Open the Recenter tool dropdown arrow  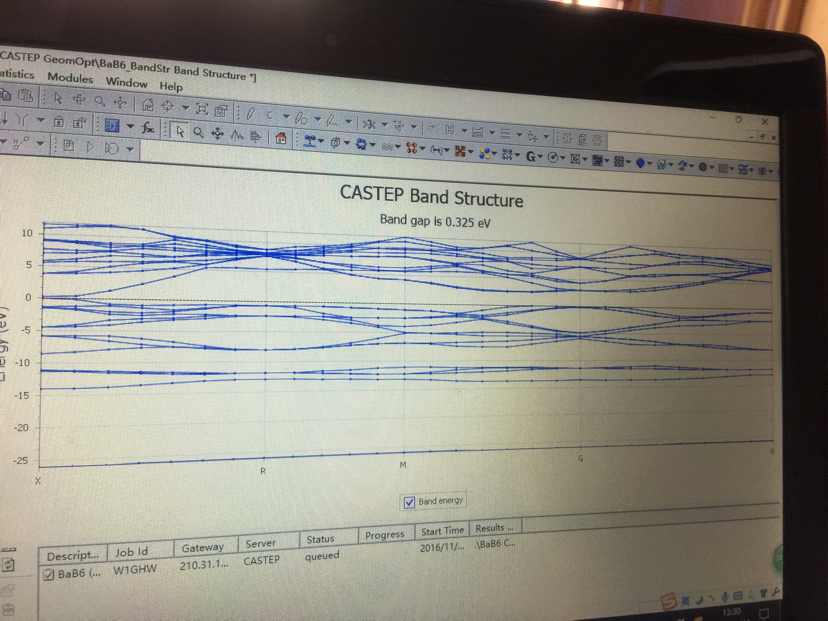click(x=185, y=107)
